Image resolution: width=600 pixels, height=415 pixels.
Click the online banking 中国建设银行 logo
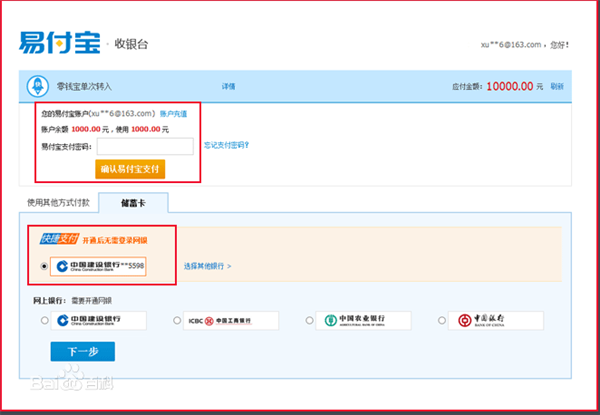tap(98, 321)
